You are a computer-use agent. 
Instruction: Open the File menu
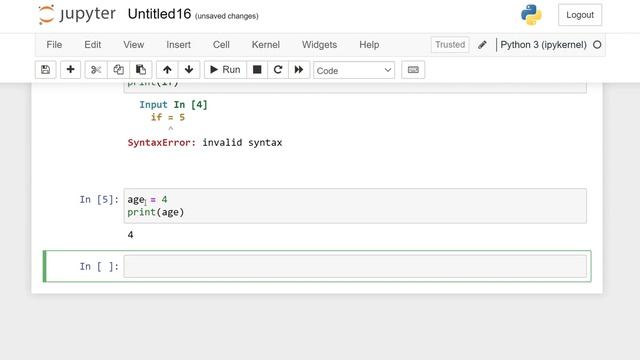click(54, 45)
